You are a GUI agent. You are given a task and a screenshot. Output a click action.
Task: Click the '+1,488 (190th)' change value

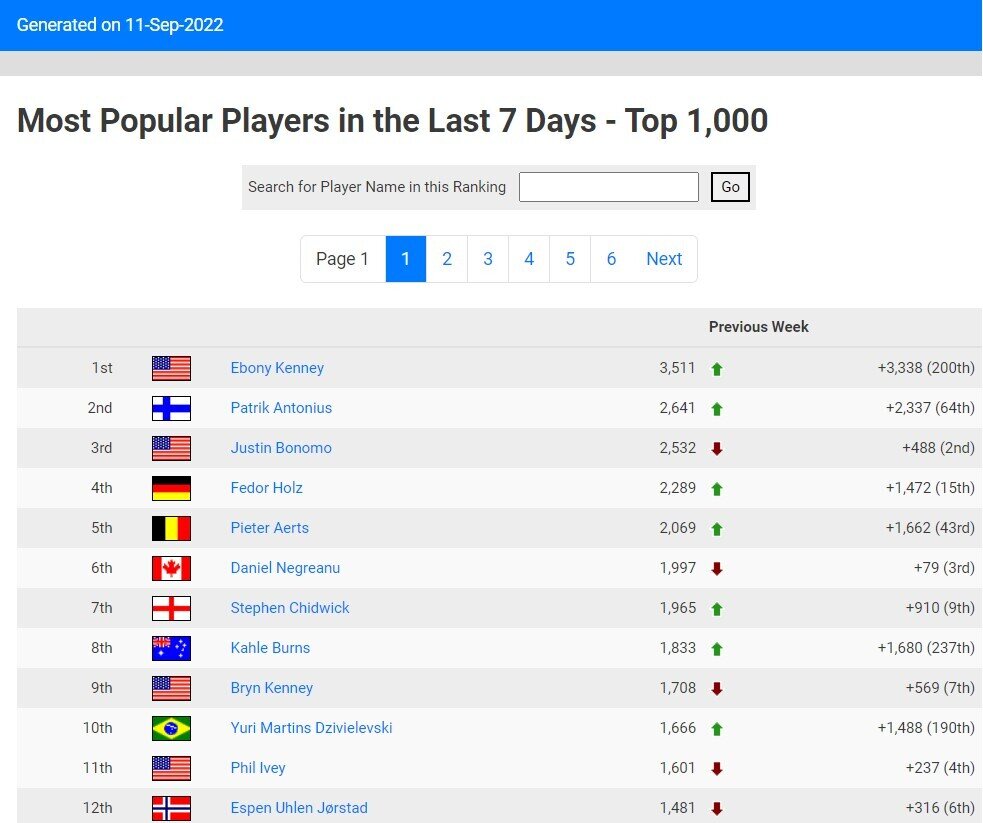(926, 728)
